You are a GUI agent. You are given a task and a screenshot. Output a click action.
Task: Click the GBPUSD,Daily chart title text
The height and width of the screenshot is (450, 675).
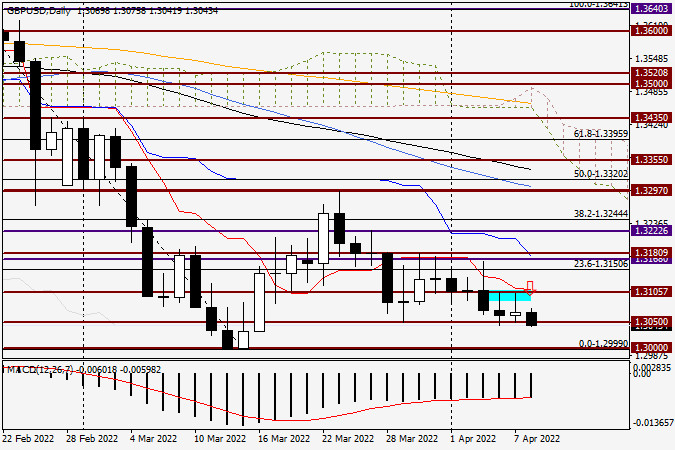click(x=39, y=11)
